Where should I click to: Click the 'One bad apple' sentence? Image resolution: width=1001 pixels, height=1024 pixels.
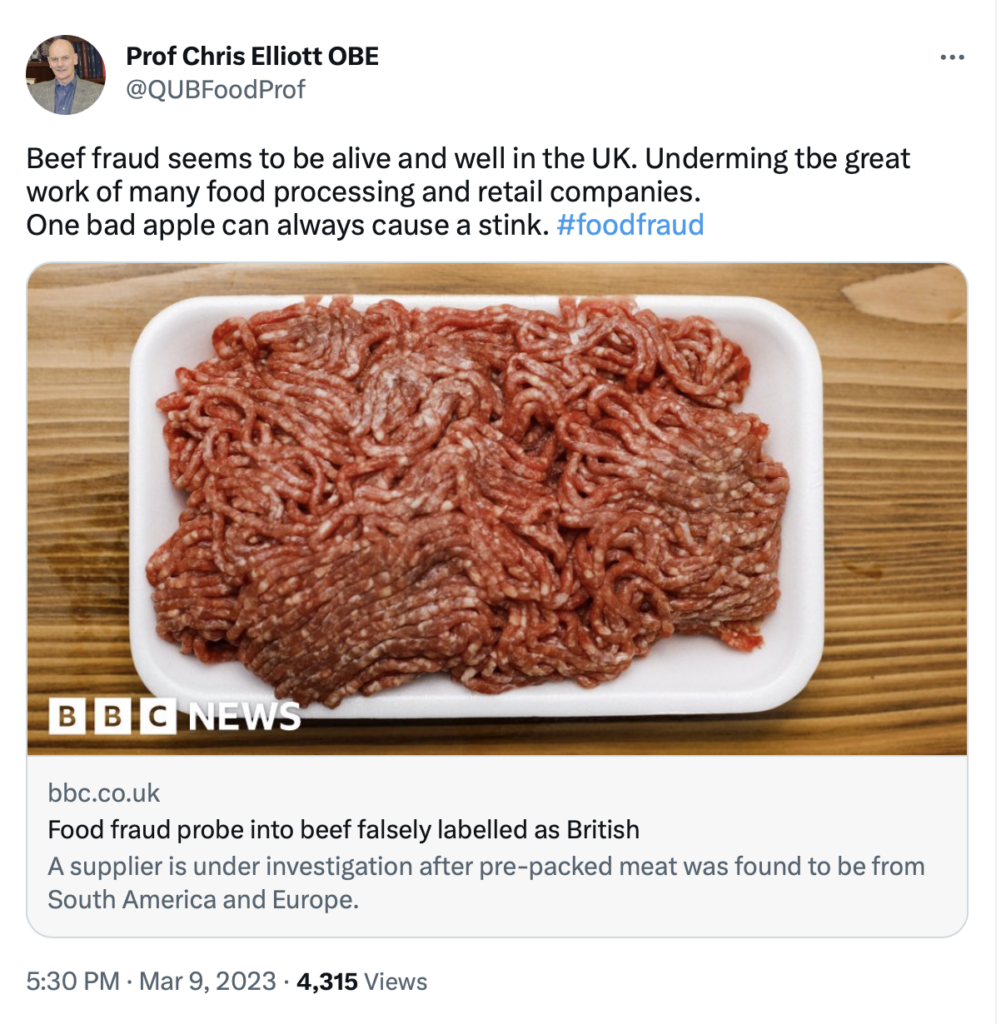tap(286, 224)
